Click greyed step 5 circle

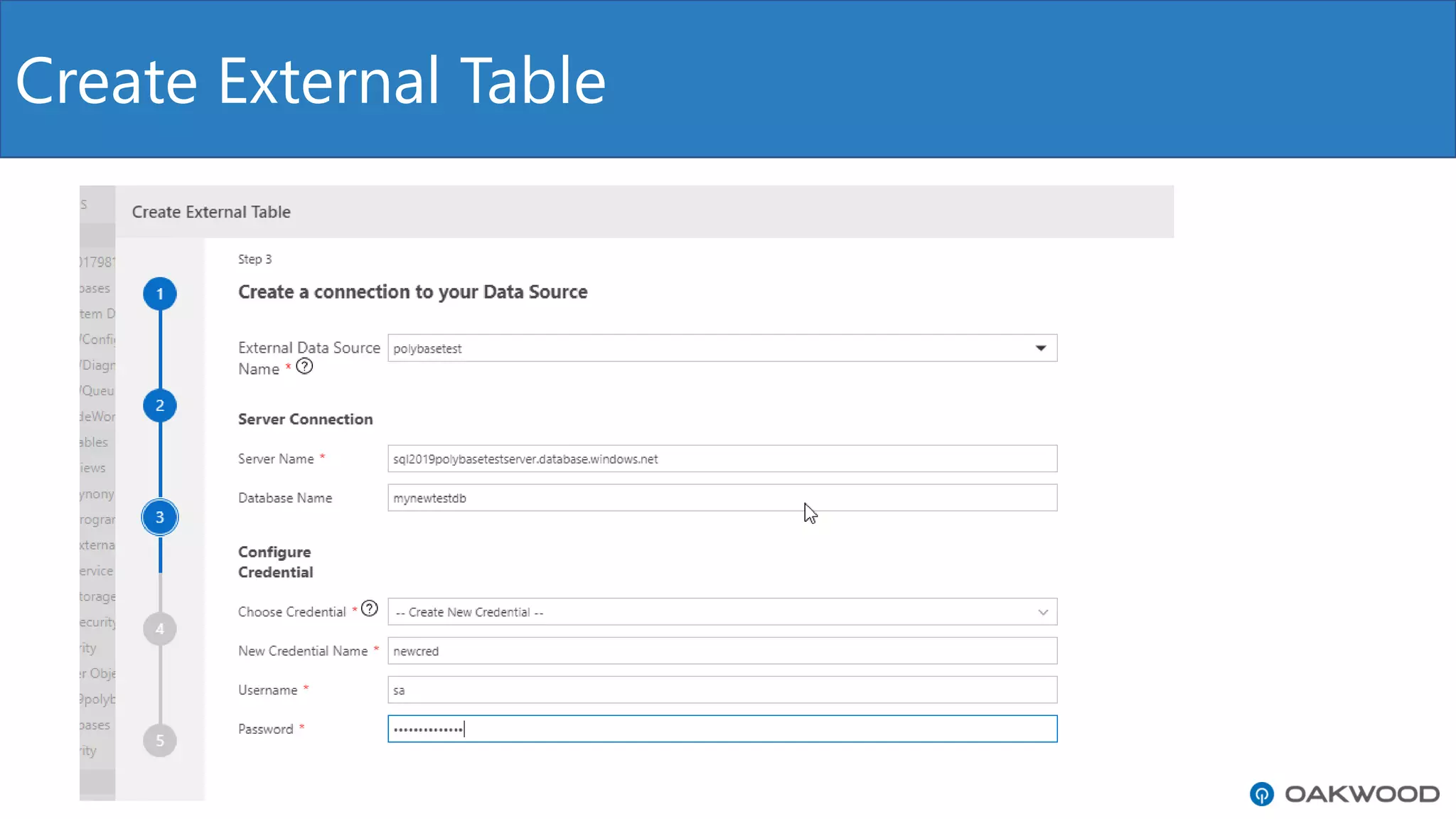click(x=160, y=741)
